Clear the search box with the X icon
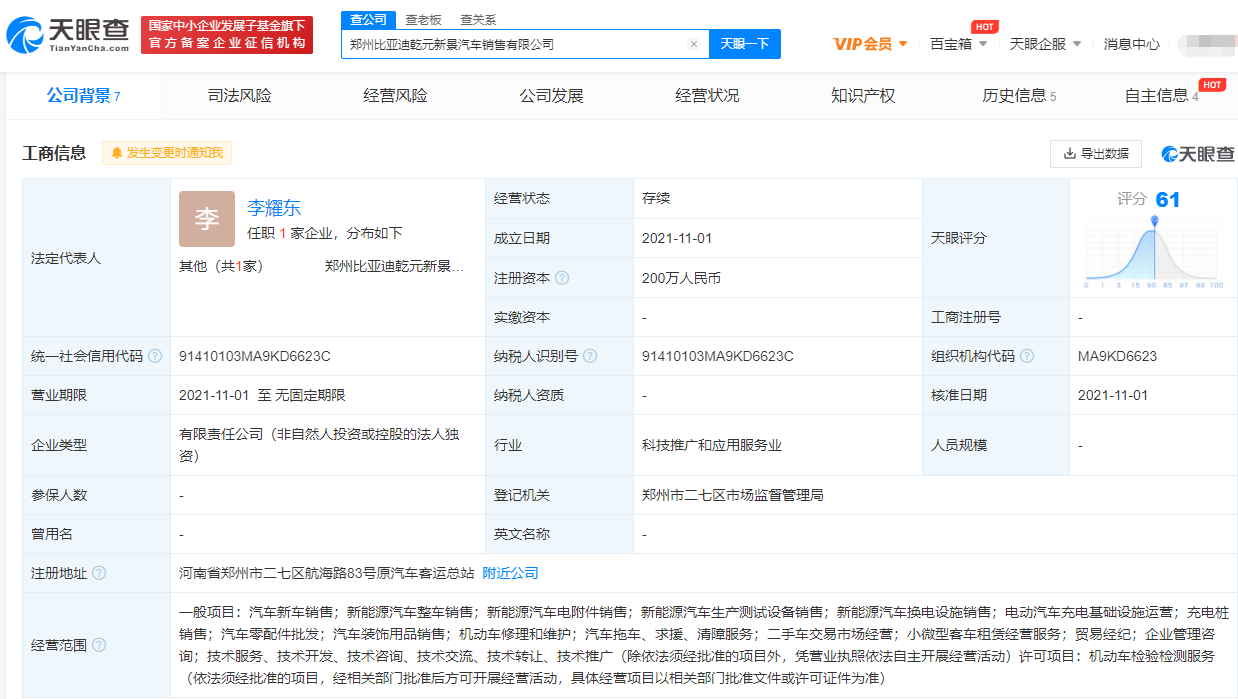Viewport: 1238px width, 699px height. [694, 44]
